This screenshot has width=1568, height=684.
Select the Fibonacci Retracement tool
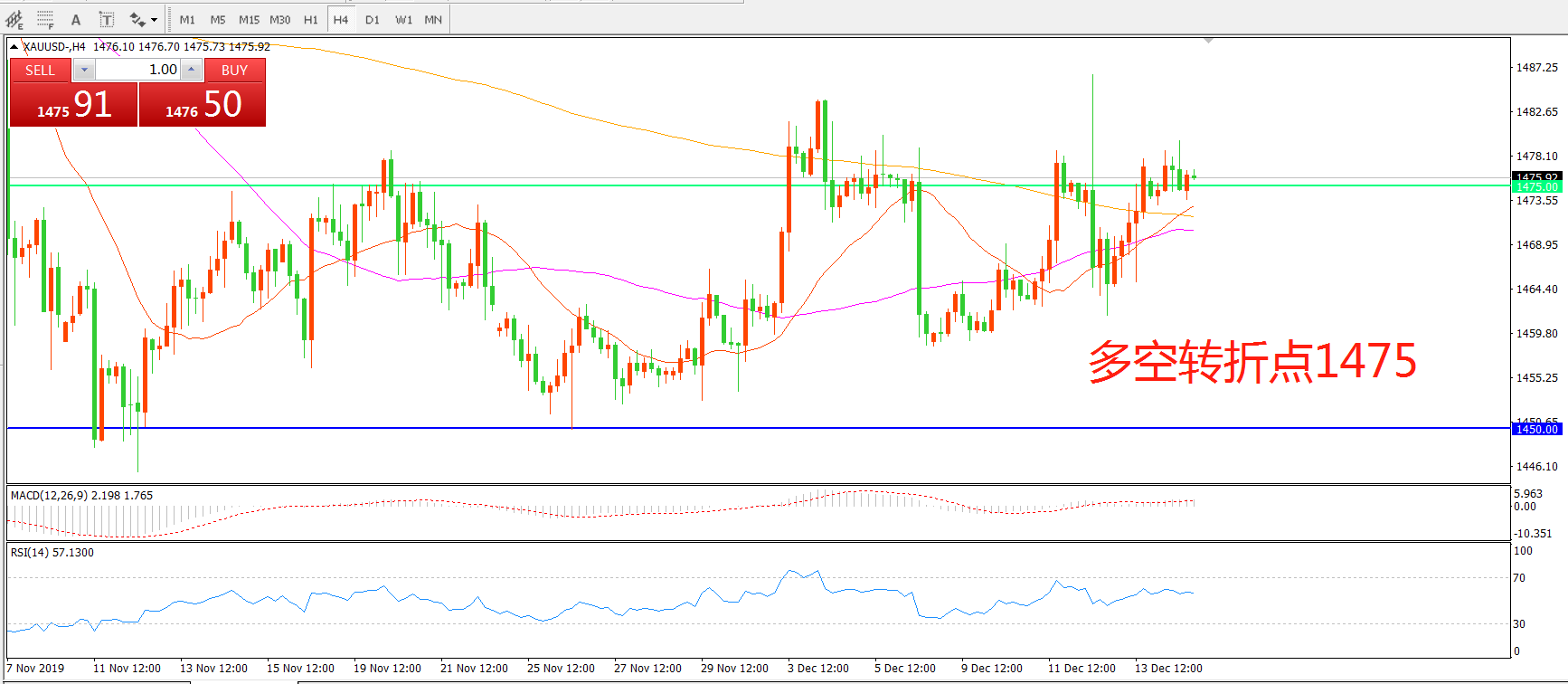45,19
